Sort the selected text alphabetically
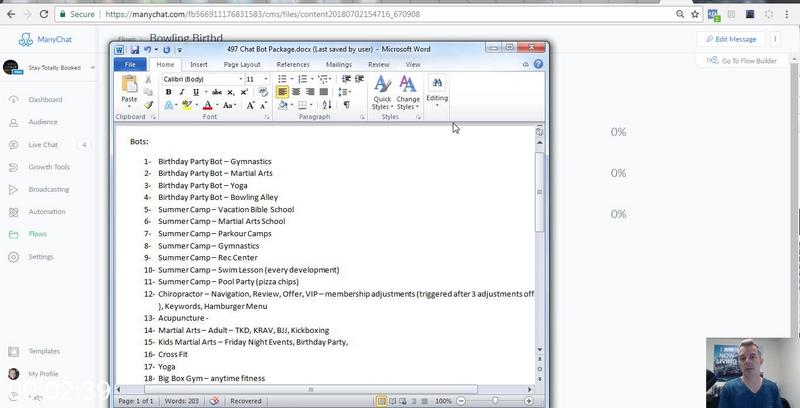The height and width of the screenshot is (408, 800). tap(327, 105)
